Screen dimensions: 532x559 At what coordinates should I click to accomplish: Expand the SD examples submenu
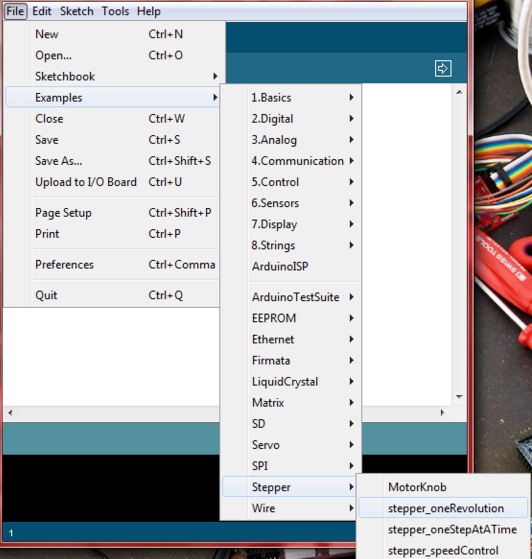[291, 424]
